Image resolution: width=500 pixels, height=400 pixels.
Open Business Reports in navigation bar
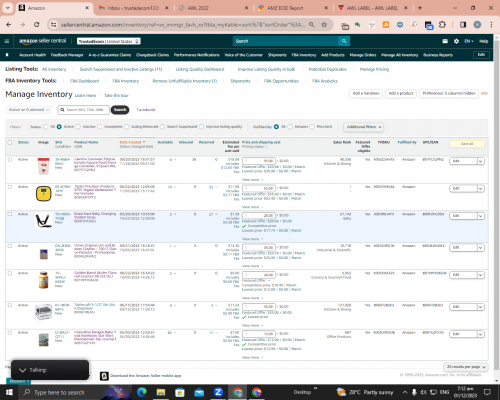[438, 55]
